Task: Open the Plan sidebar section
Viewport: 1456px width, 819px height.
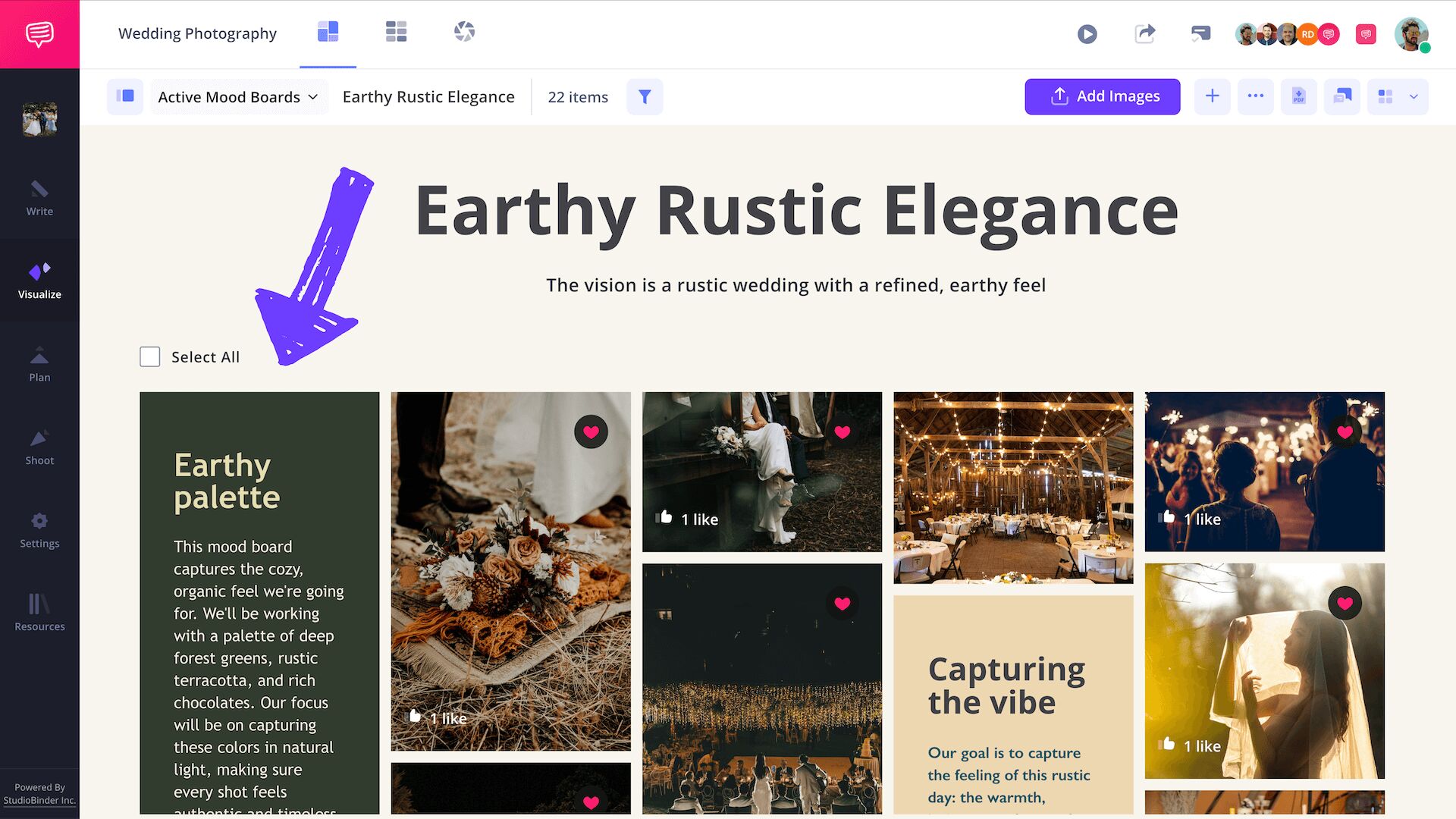Action: 39,364
